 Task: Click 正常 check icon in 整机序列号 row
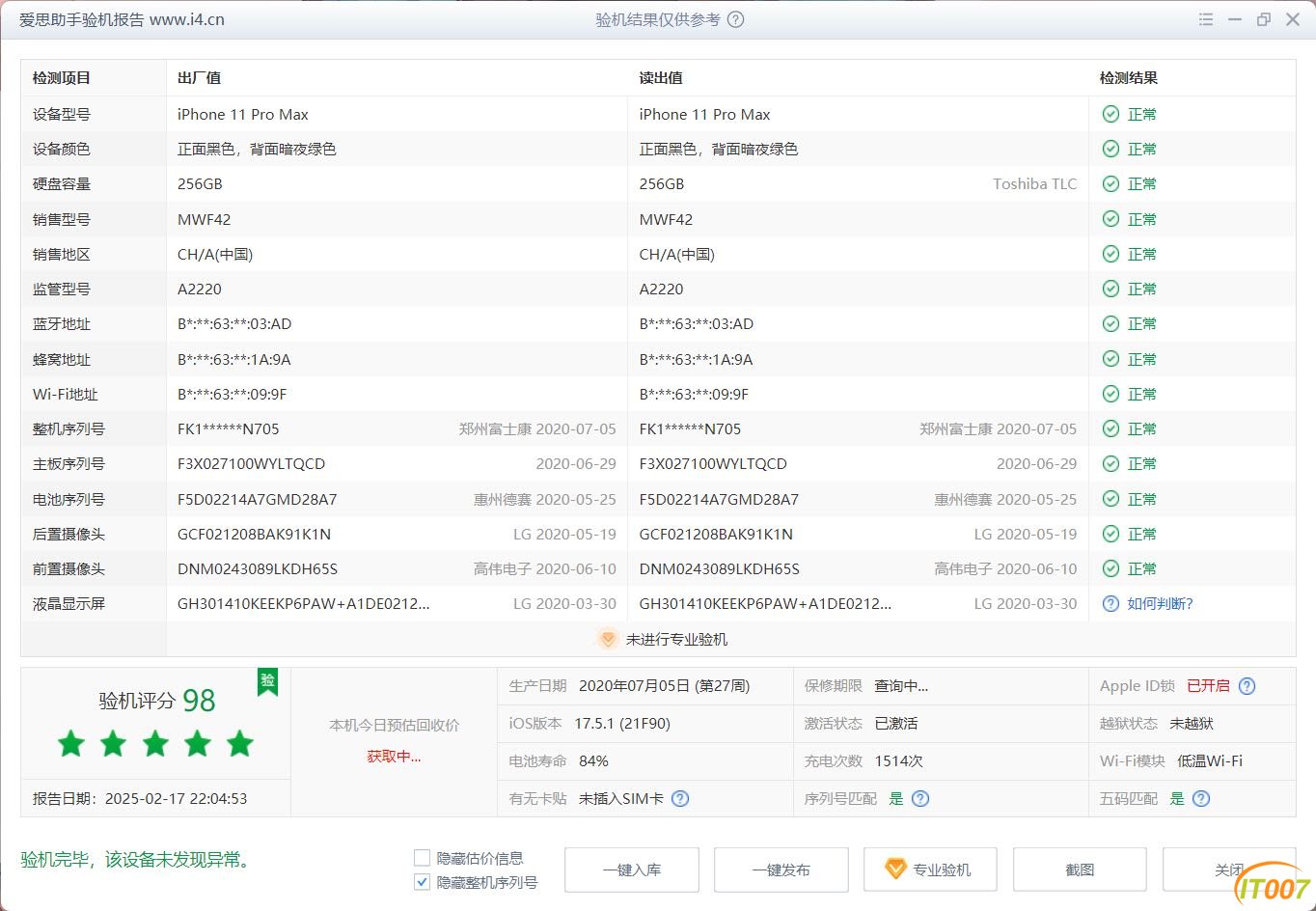(1110, 428)
